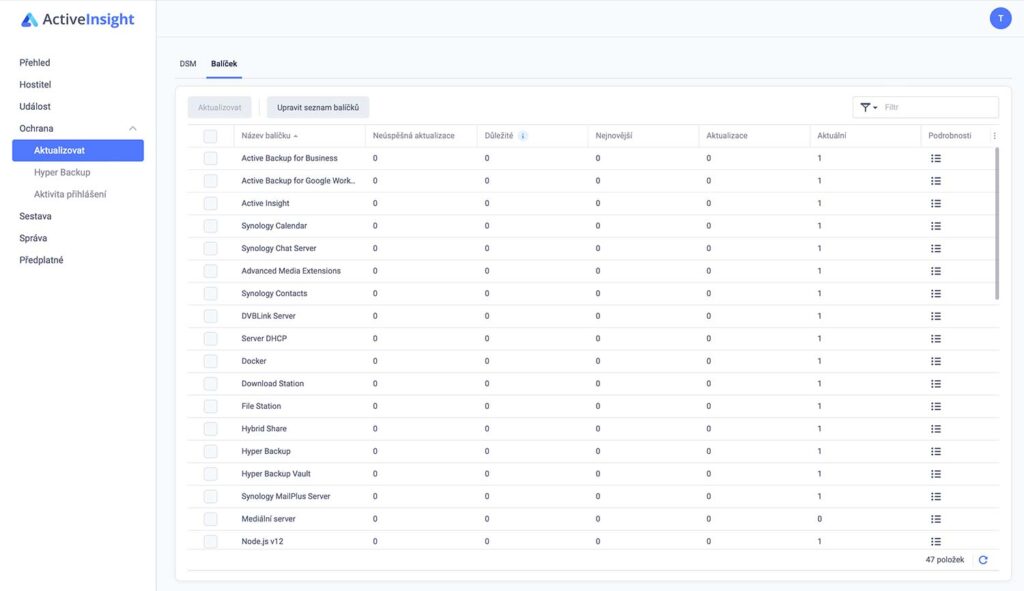The height and width of the screenshot is (591, 1024).
Task: Open details icon for Docker row
Action: tap(935, 361)
